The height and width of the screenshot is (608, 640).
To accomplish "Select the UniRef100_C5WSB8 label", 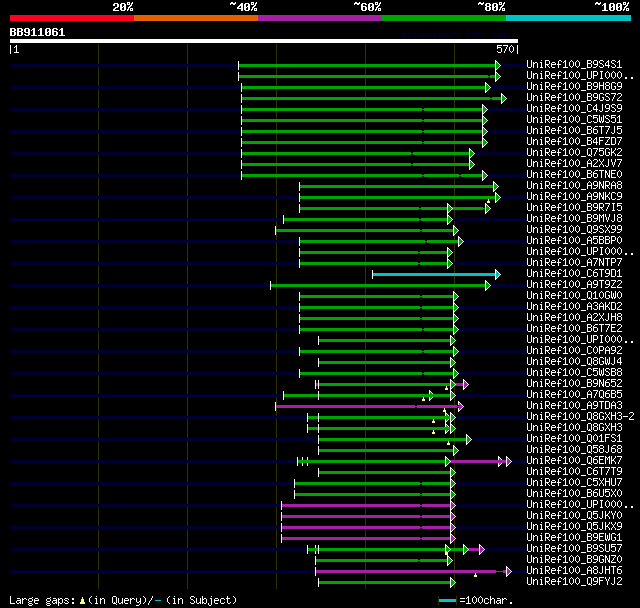I will click(x=574, y=373).
